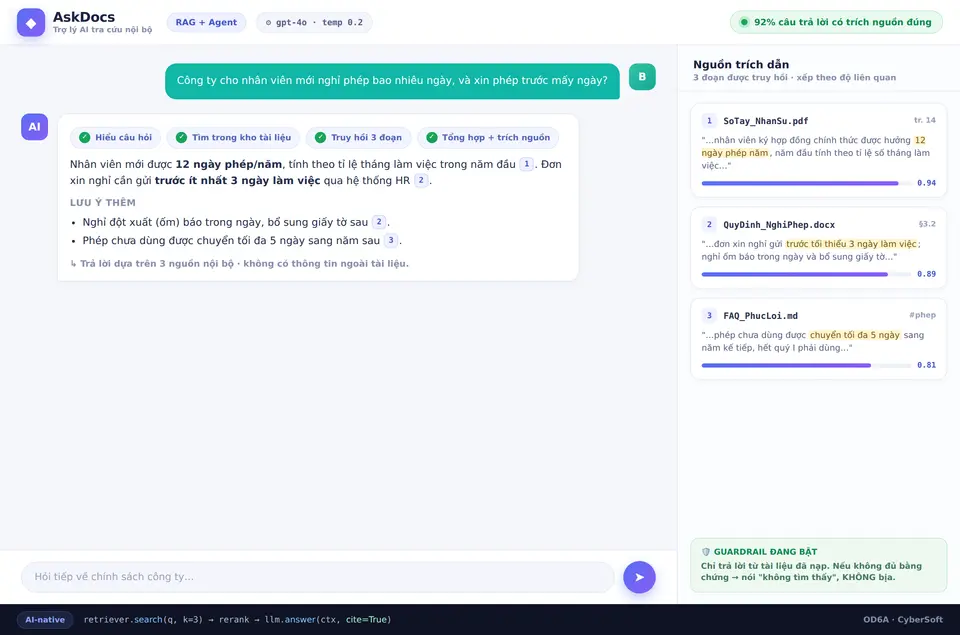Click the Tìm trong kho tài liệu step chip
Image resolution: width=960 pixels, height=635 pixels.
[233, 137]
